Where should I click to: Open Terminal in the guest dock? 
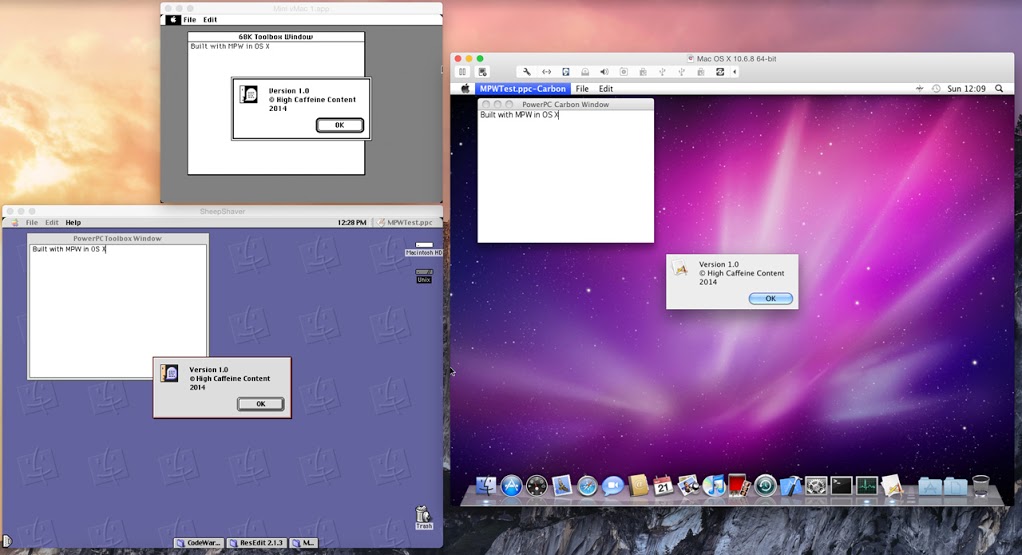point(841,486)
